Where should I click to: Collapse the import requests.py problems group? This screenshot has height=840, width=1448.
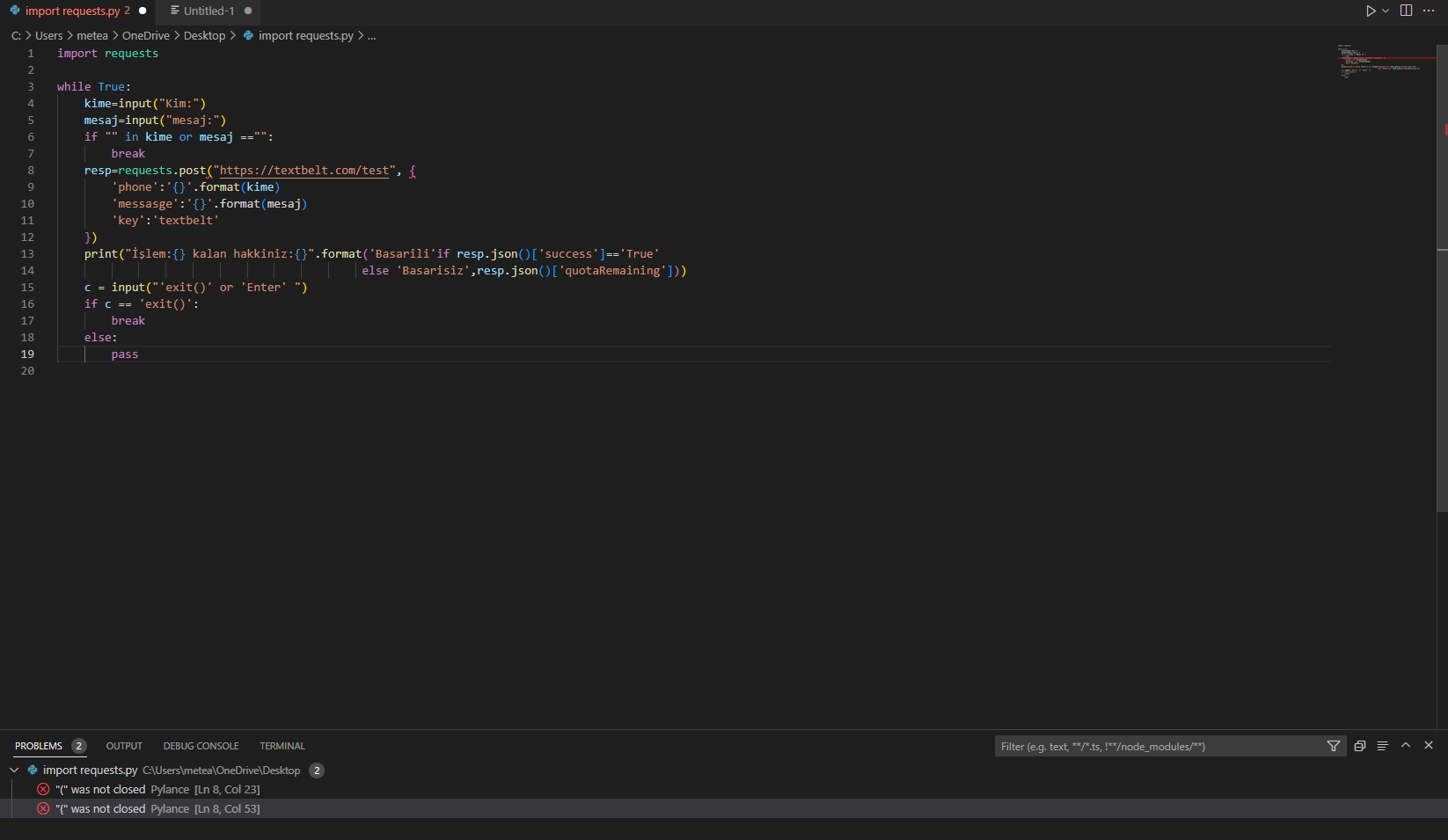[14, 771]
